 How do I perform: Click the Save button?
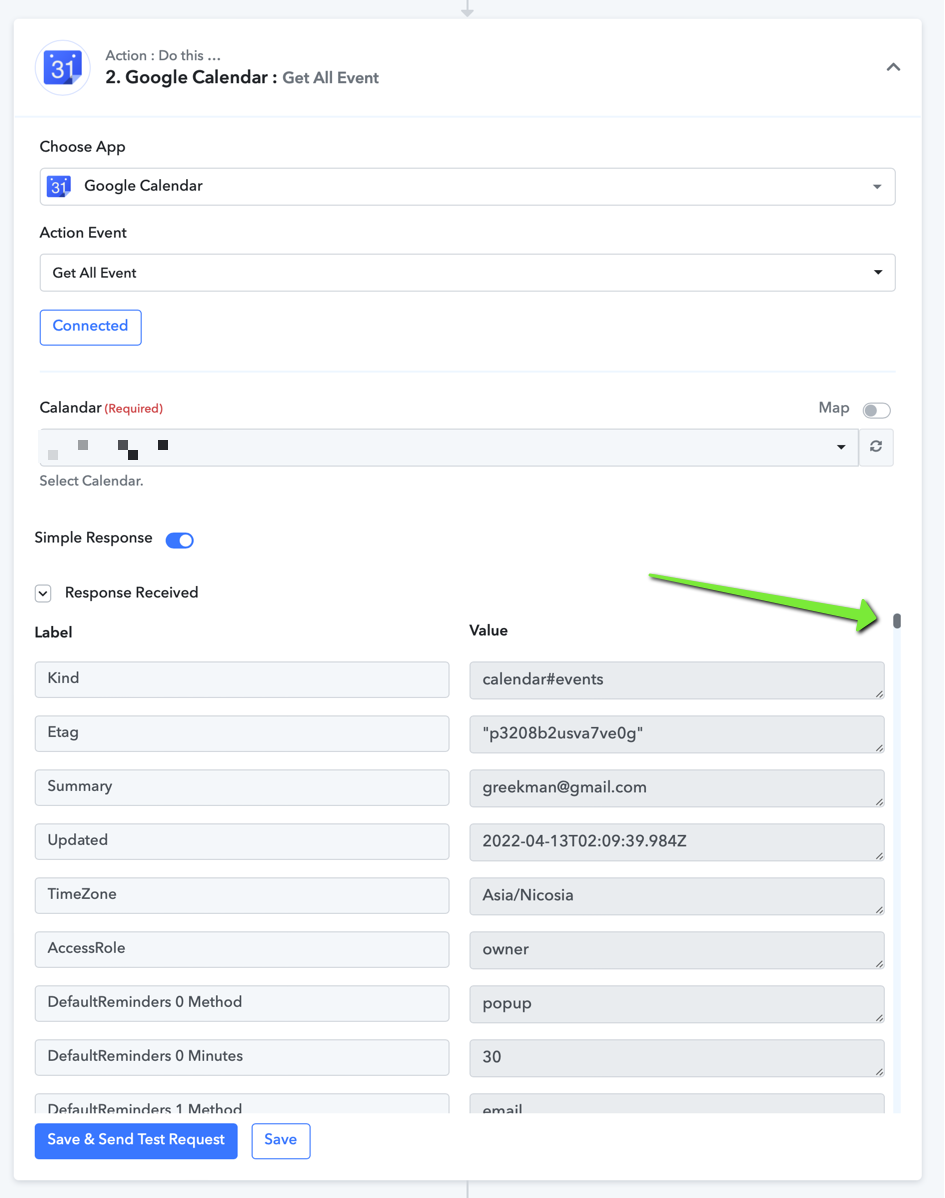[x=280, y=1141]
